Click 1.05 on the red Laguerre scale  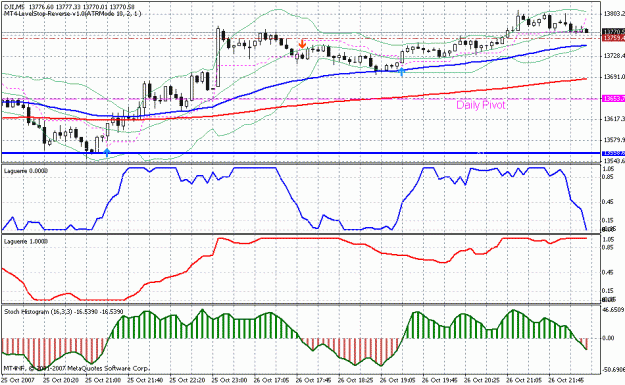click(608, 240)
